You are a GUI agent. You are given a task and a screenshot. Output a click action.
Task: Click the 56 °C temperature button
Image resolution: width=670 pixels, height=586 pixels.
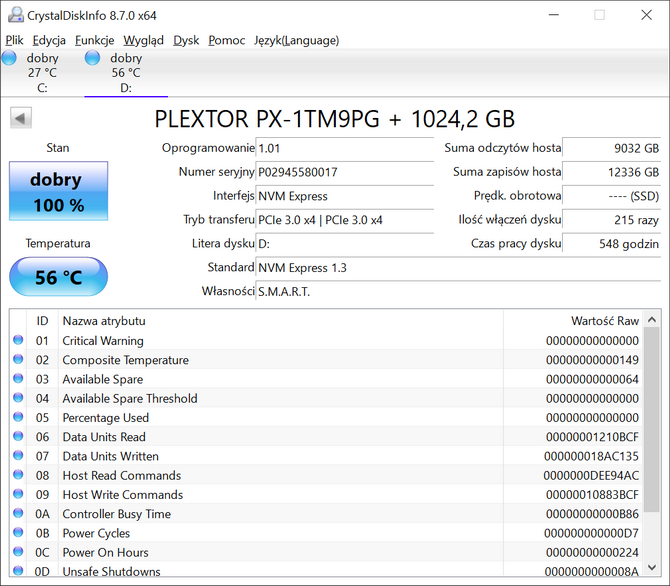point(59,277)
